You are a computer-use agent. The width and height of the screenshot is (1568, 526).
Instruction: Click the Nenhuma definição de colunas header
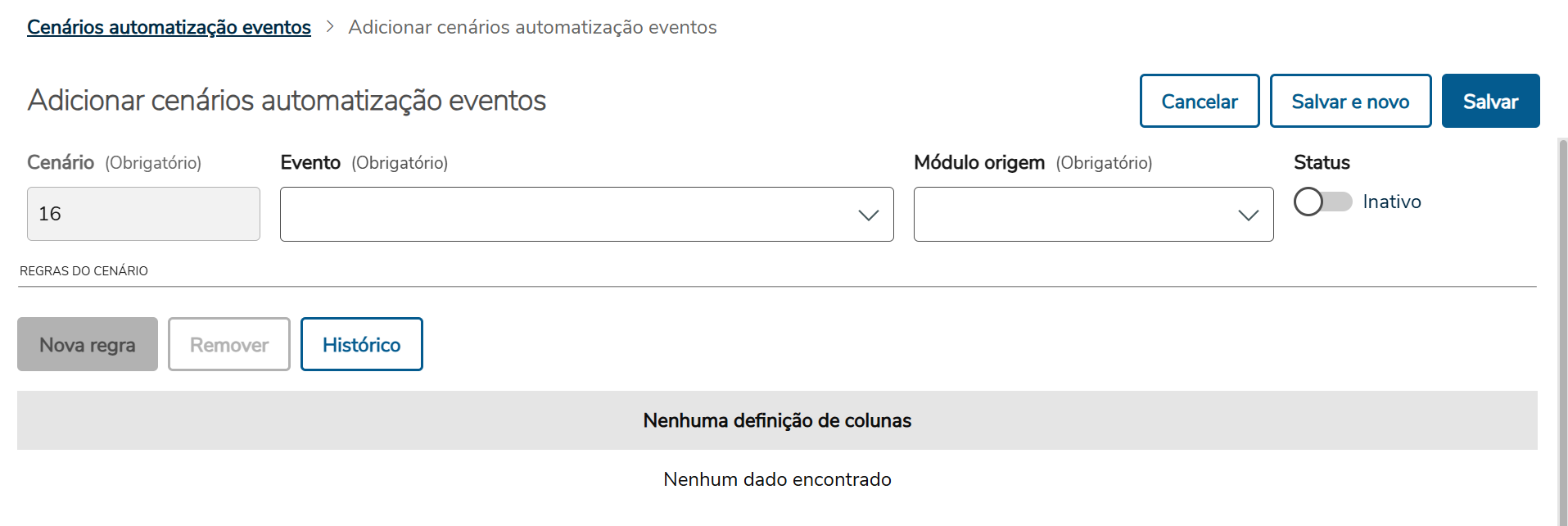pyautogui.click(x=776, y=420)
